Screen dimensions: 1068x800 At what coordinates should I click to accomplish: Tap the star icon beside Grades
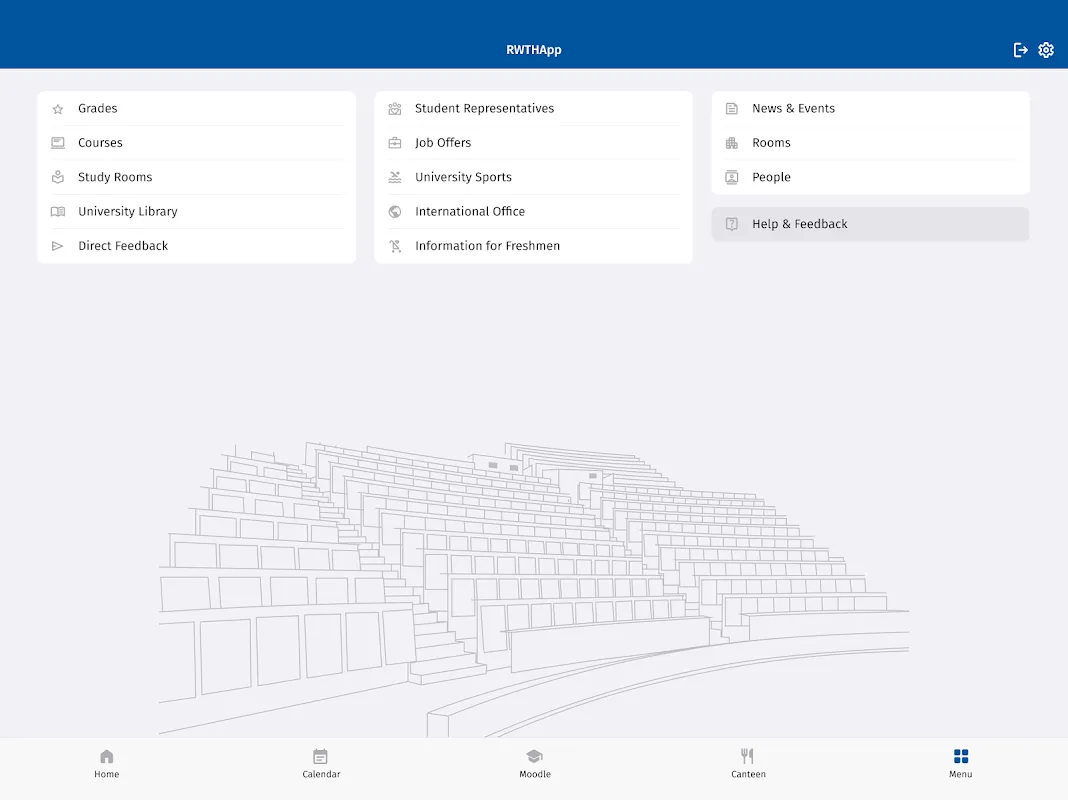tap(58, 109)
